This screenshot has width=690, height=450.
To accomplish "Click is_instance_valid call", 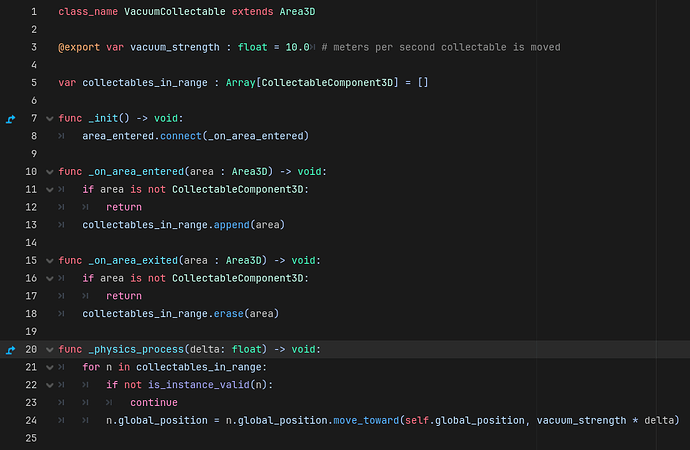I will coord(198,385).
